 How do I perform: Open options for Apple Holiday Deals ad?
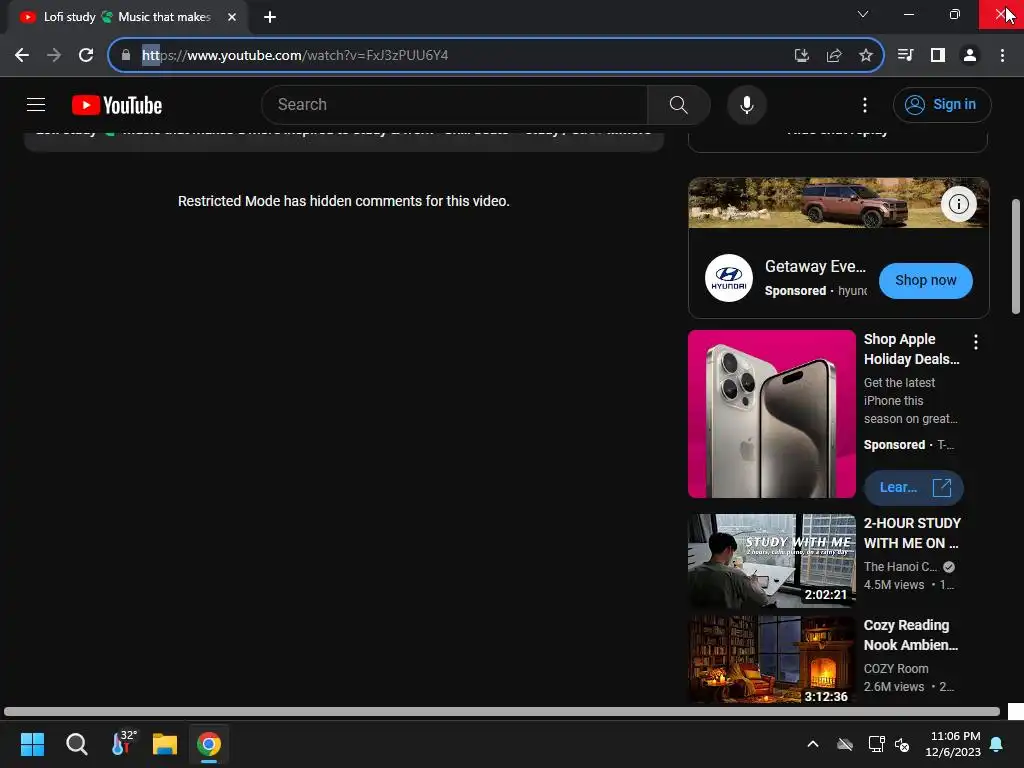pos(975,342)
